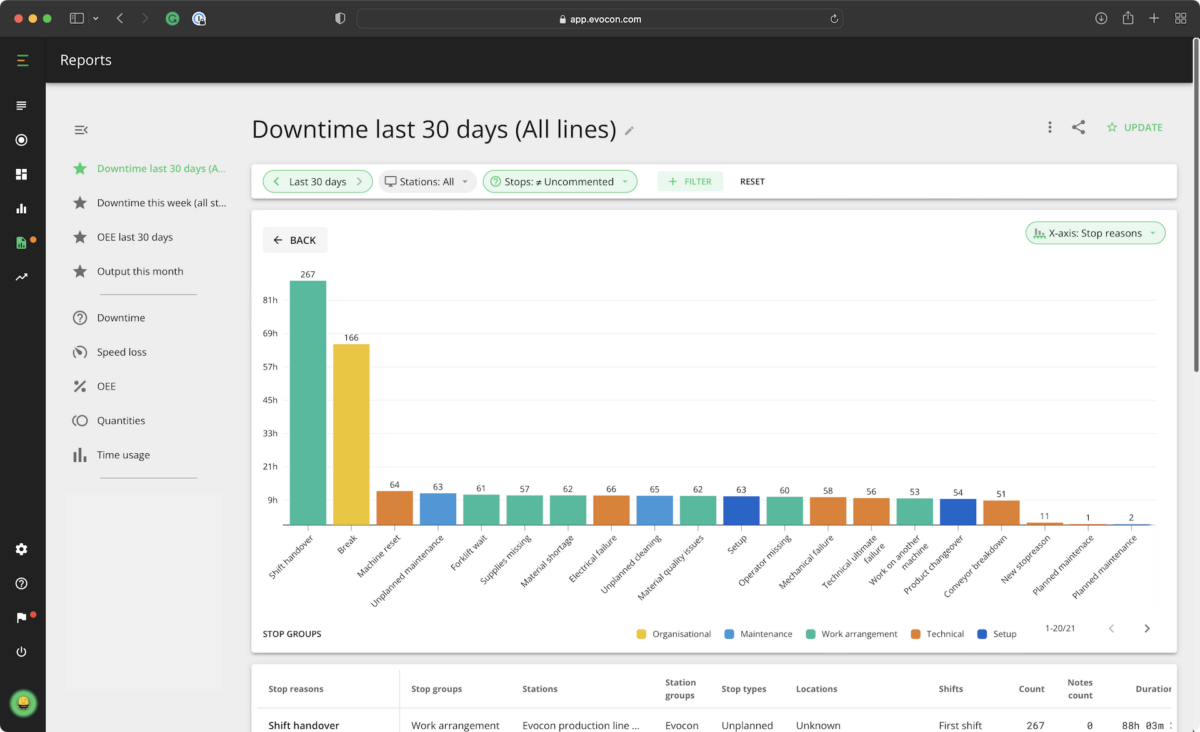Click the collapse saved reports panel icon
The width and height of the screenshot is (1200, 732).
(x=80, y=129)
